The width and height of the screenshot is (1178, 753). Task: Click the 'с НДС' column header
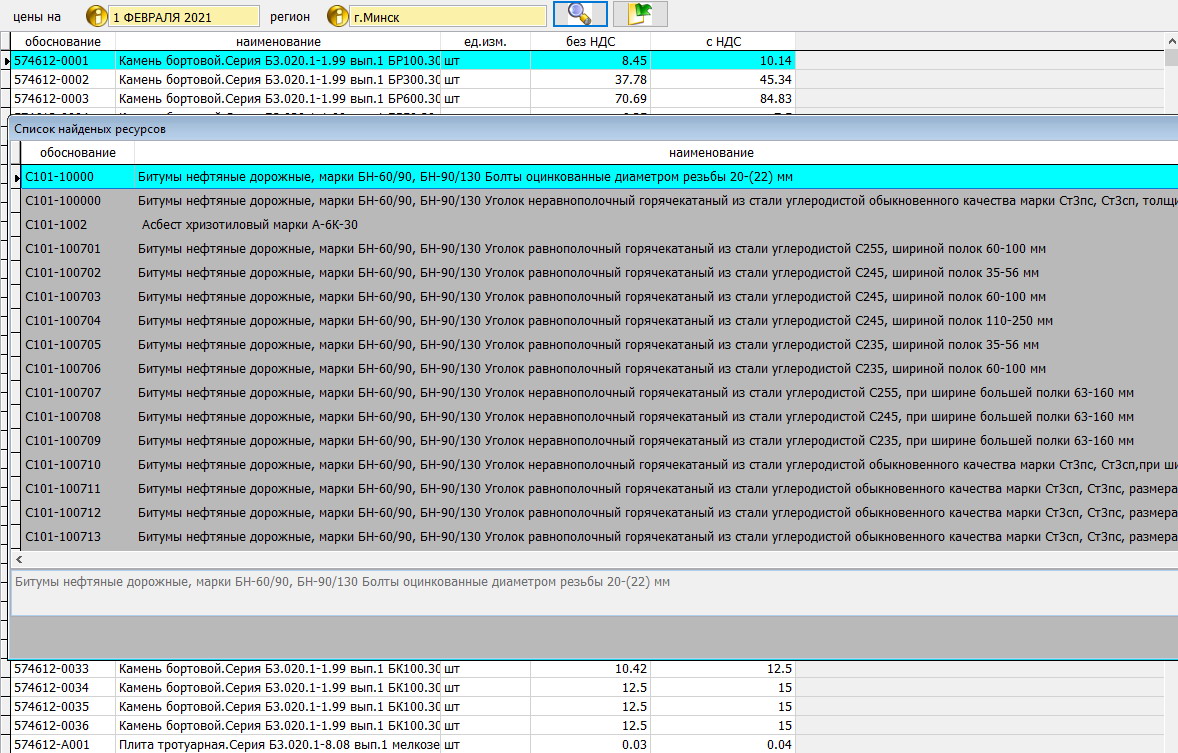723,41
